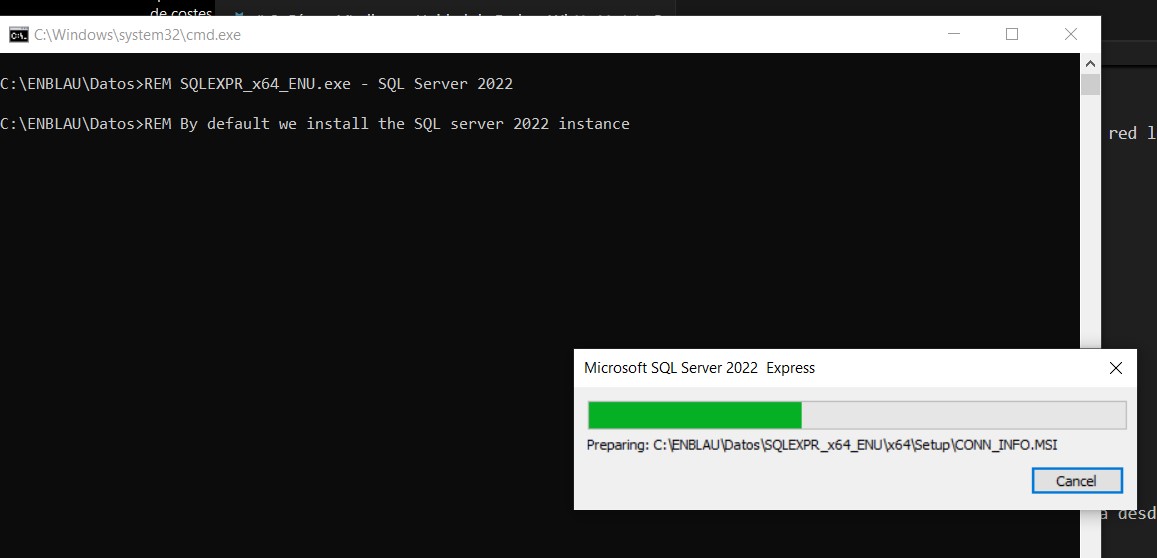
Task: Click the 'Preparing: ...CONN_INFO.MSI' status text
Action: pyautogui.click(x=822, y=445)
